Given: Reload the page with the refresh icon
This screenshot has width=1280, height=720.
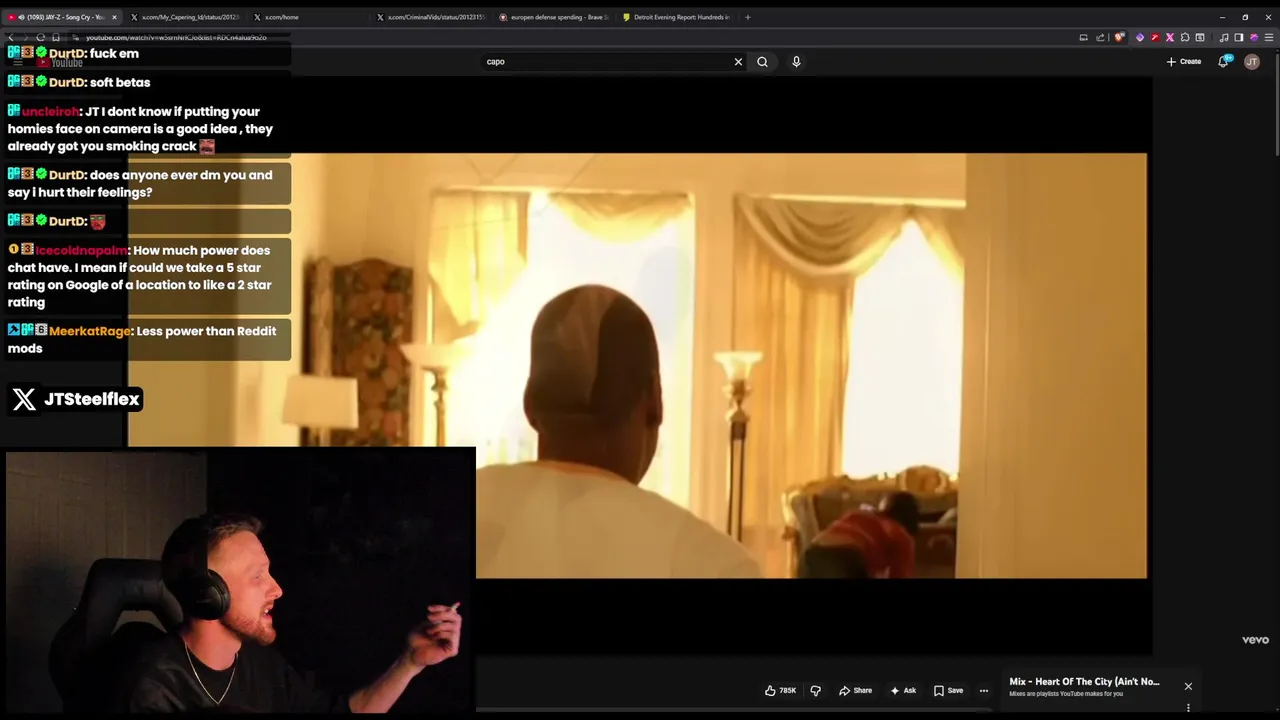Looking at the screenshot, I should point(40,37).
